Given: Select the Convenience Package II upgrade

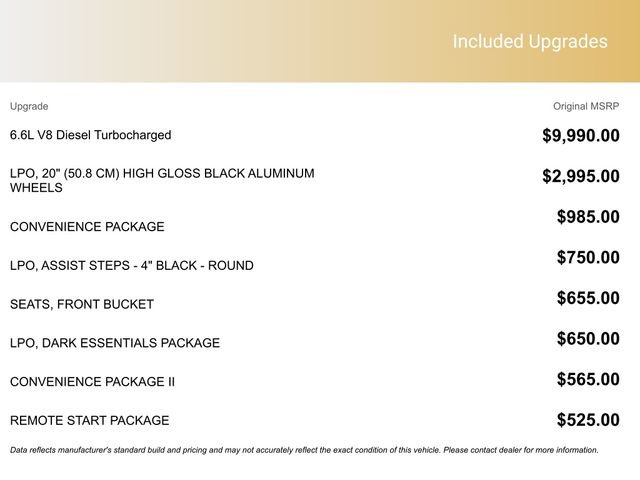Looking at the screenshot, I should [91, 382].
